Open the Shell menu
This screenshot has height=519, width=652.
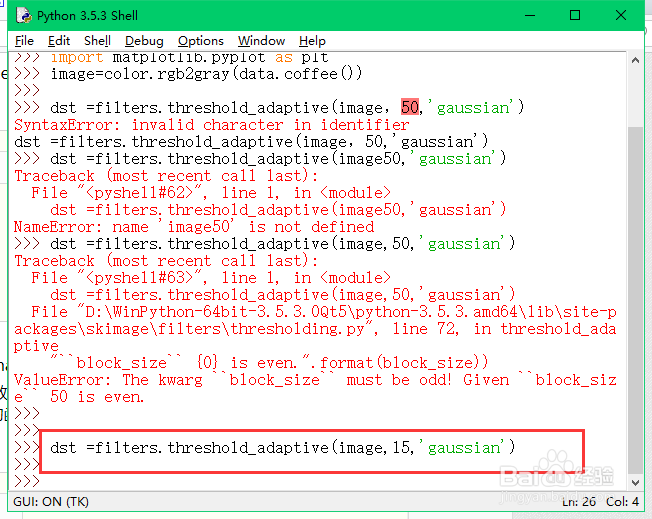coord(97,41)
